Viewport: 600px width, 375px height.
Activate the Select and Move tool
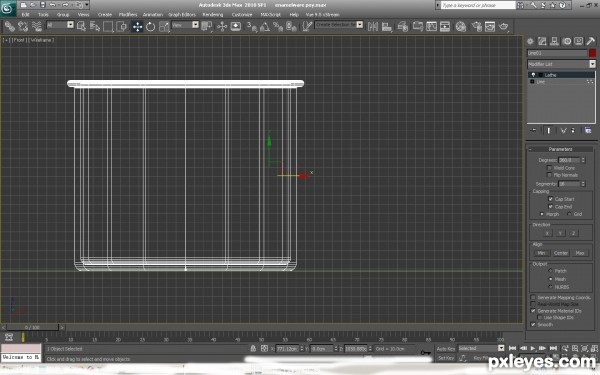pyautogui.click(x=137, y=26)
